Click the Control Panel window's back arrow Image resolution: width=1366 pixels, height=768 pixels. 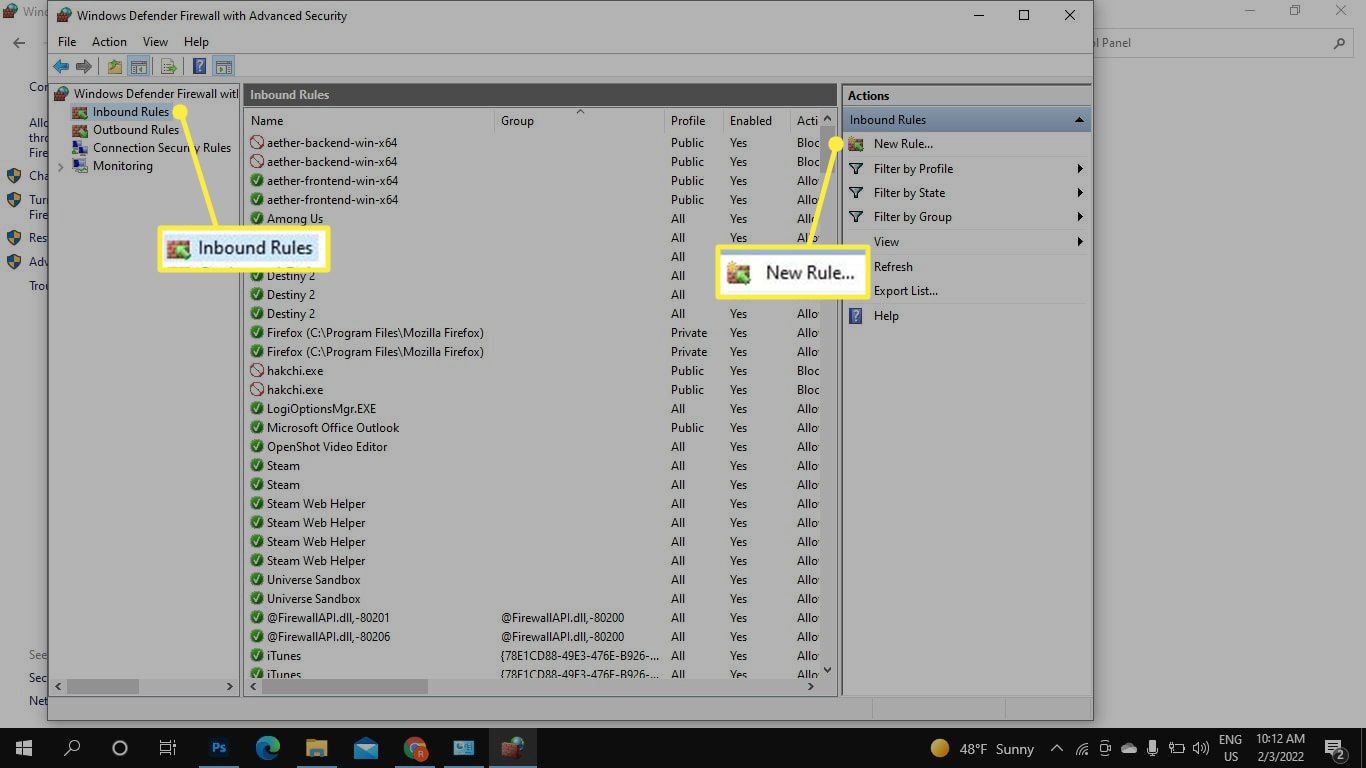tap(19, 43)
